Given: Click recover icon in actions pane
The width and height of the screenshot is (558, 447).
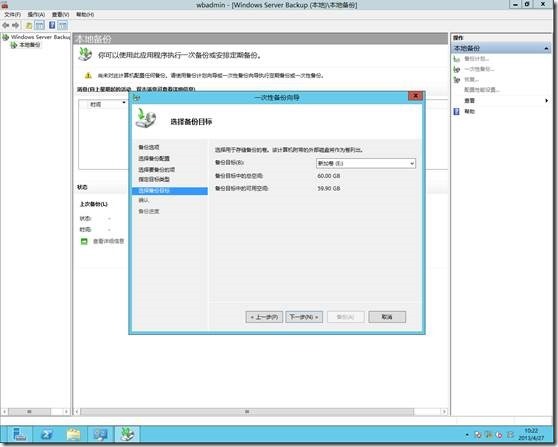Looking at the screenshot, I should (x=457, y=80).
